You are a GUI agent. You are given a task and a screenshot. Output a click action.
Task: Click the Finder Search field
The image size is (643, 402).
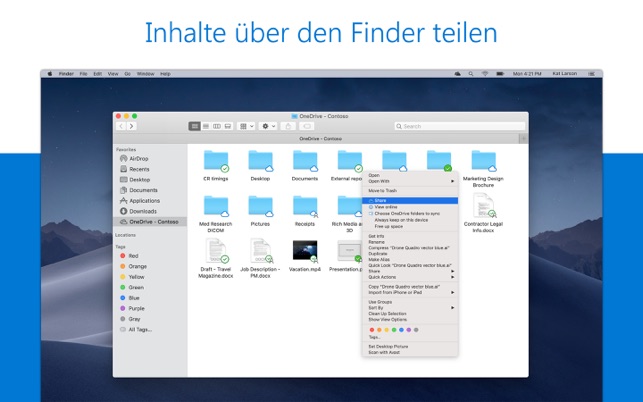click(459, 126)
